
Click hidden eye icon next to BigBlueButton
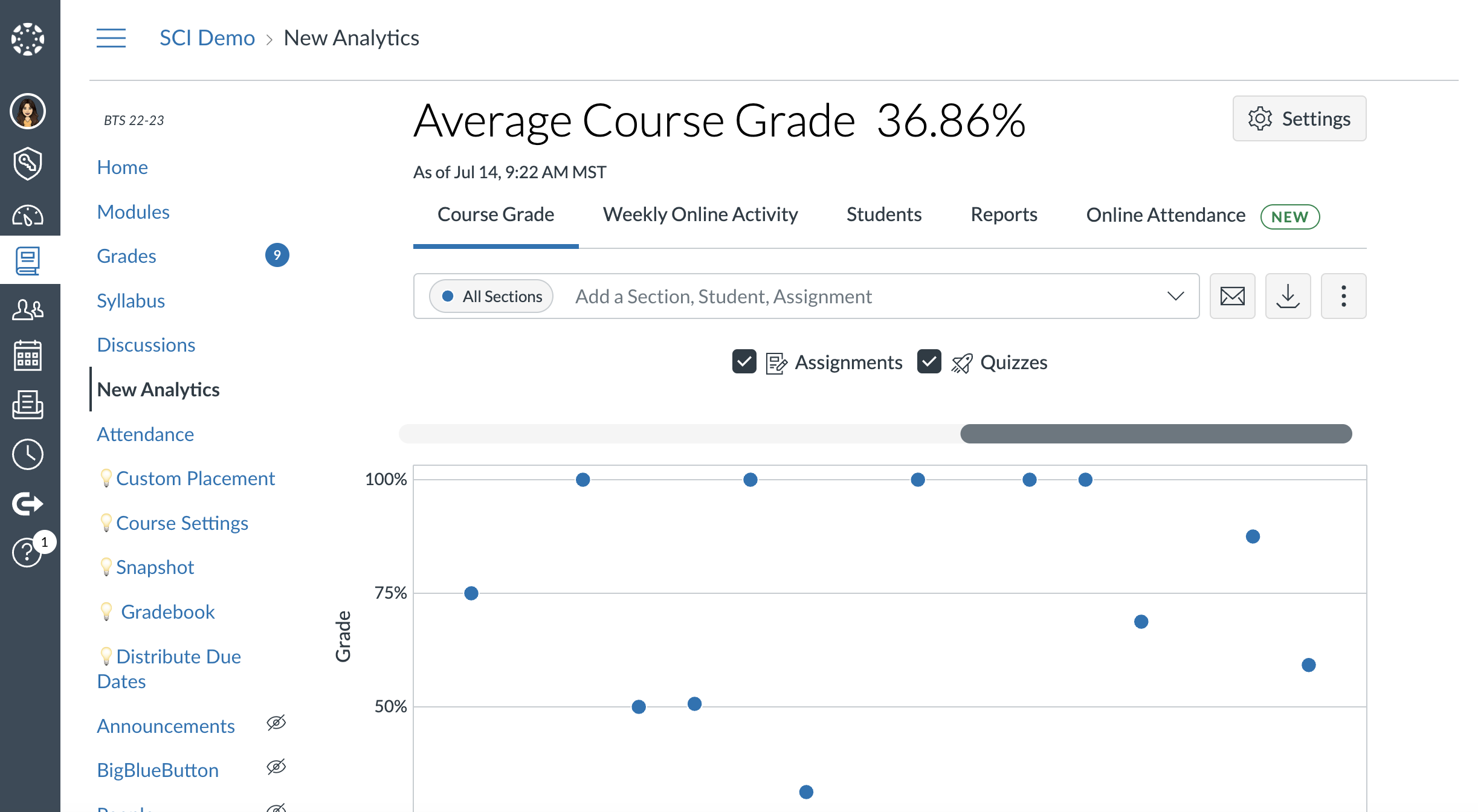[276, 767]
